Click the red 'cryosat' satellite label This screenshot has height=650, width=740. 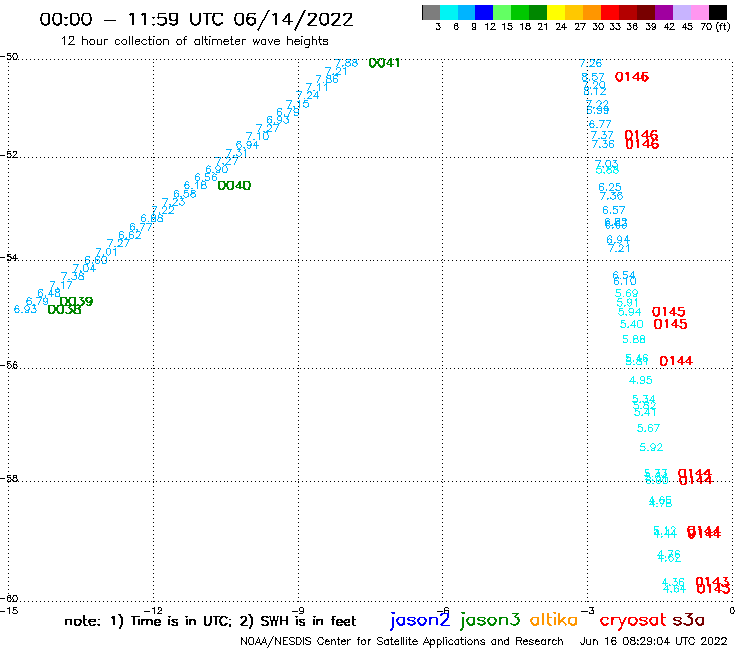click(633, 620)
